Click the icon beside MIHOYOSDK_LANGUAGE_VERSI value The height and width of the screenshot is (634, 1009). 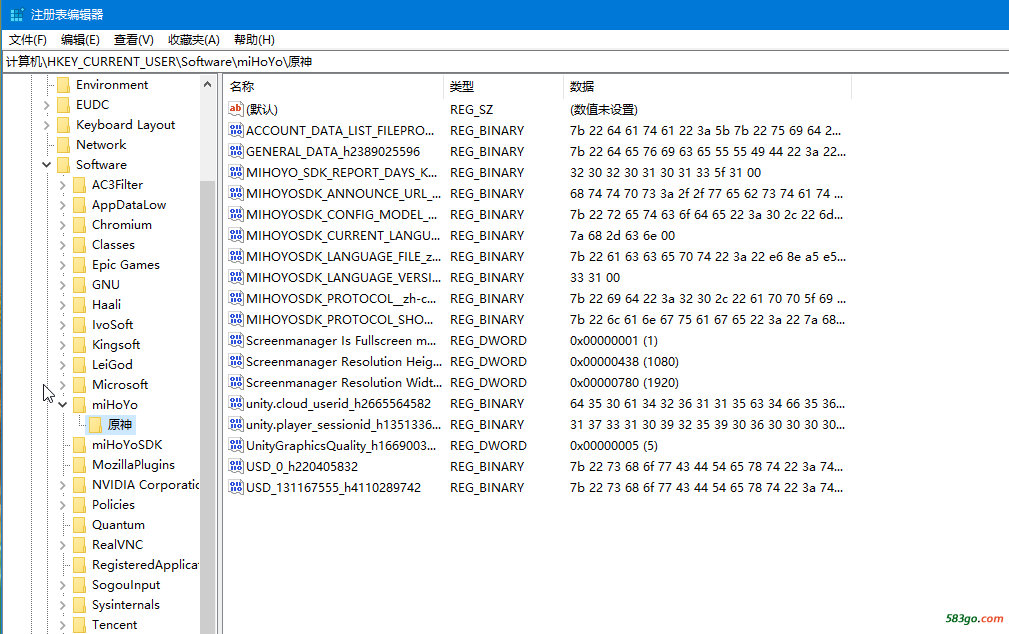[x=236, y=277]
